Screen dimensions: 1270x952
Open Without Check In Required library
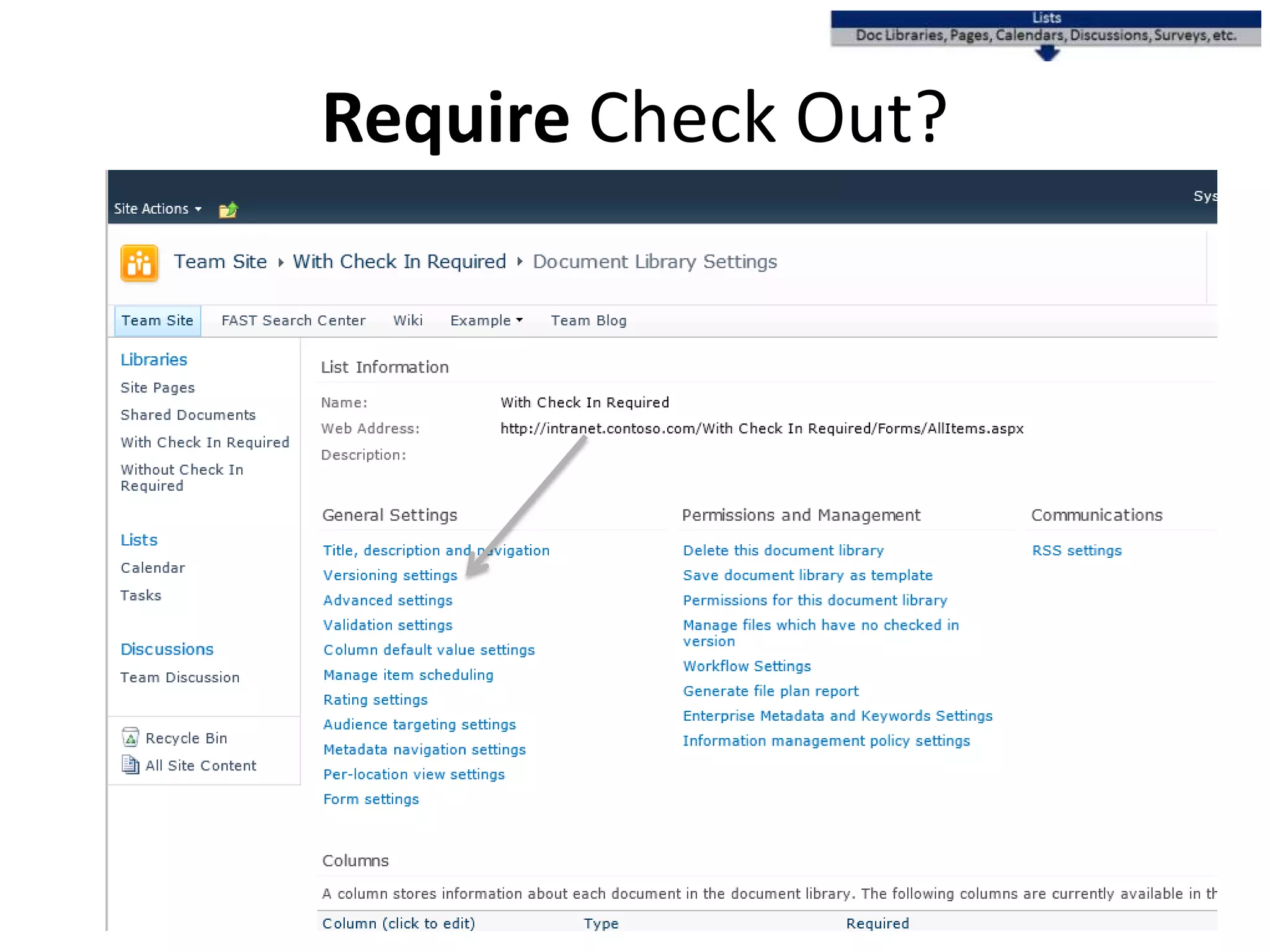[182, 477]
